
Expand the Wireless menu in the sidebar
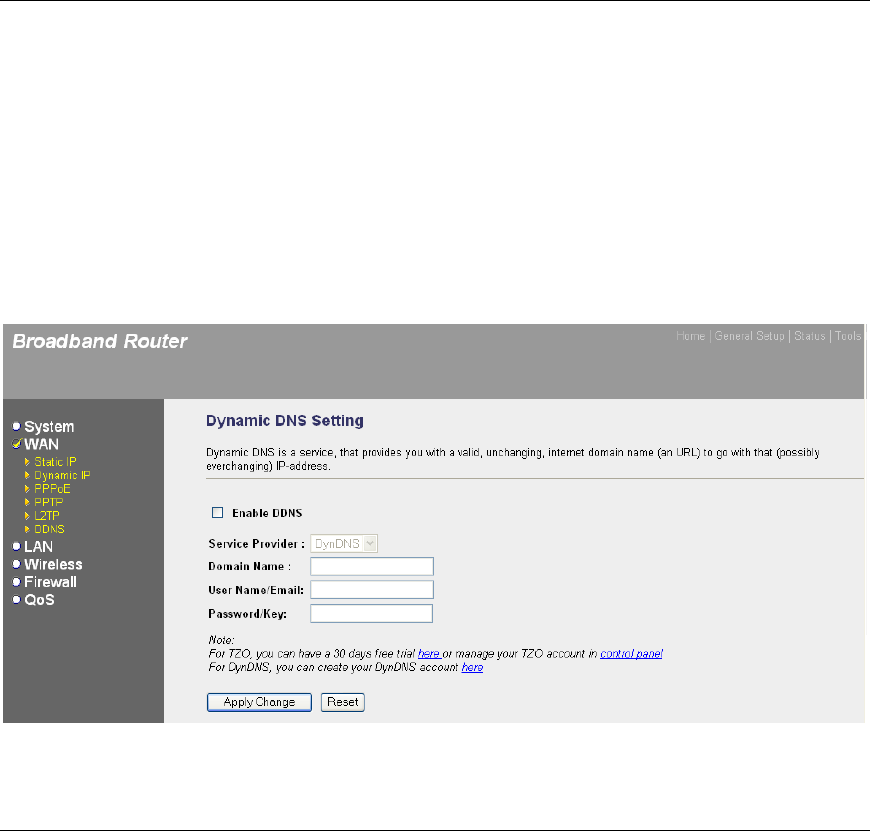(53, 564)
